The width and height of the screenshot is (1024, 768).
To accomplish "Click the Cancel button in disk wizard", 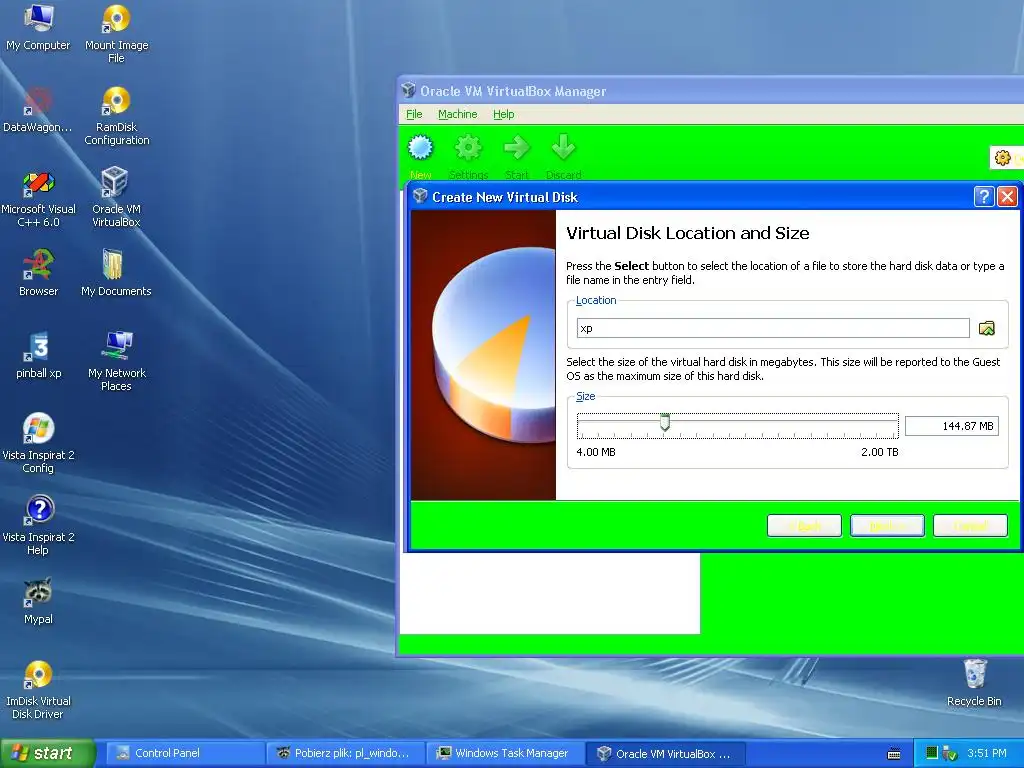I will tap(970, 526).
